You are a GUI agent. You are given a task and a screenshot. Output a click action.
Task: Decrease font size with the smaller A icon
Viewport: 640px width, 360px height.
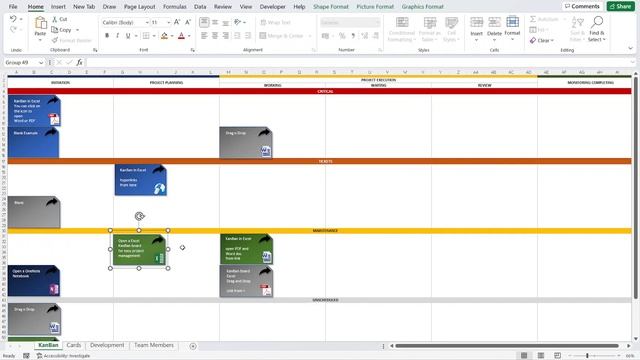pos(188,22)
